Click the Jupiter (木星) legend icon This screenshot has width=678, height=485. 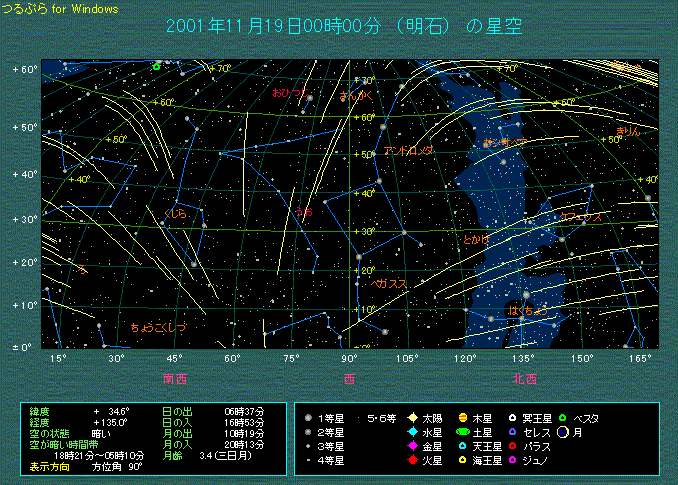(x=463, y=417)
